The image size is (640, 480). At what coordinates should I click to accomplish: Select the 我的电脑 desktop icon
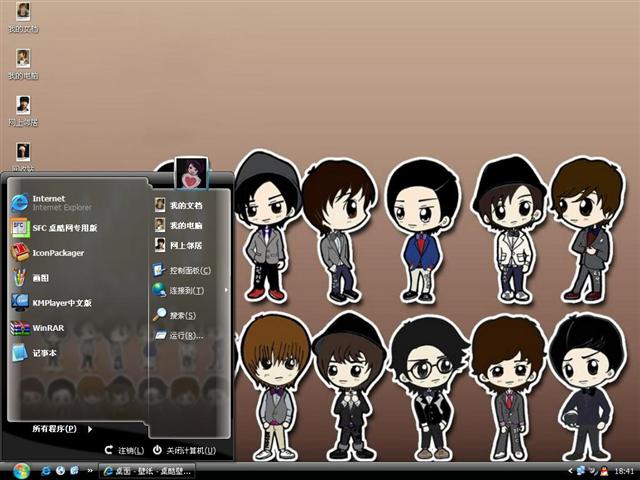pyautogui.click(x=23, y=64)
